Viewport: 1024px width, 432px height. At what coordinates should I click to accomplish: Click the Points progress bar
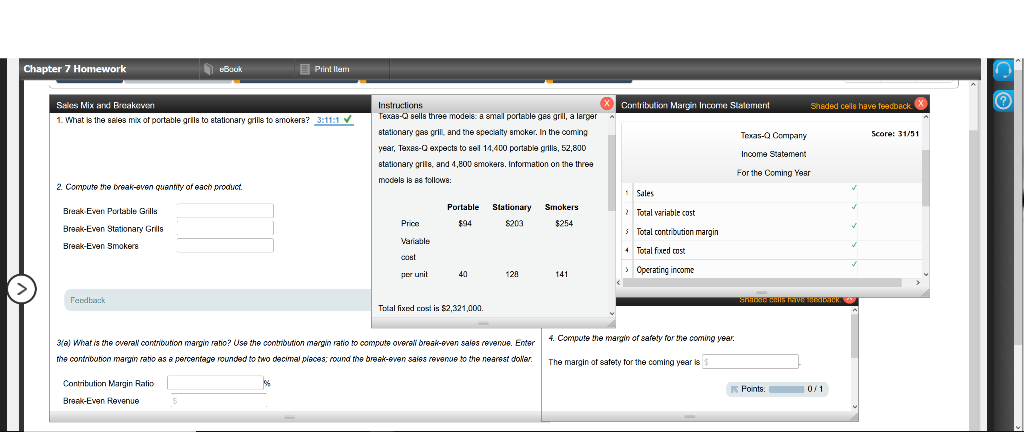pyautogui.click(x=786, y=390)
